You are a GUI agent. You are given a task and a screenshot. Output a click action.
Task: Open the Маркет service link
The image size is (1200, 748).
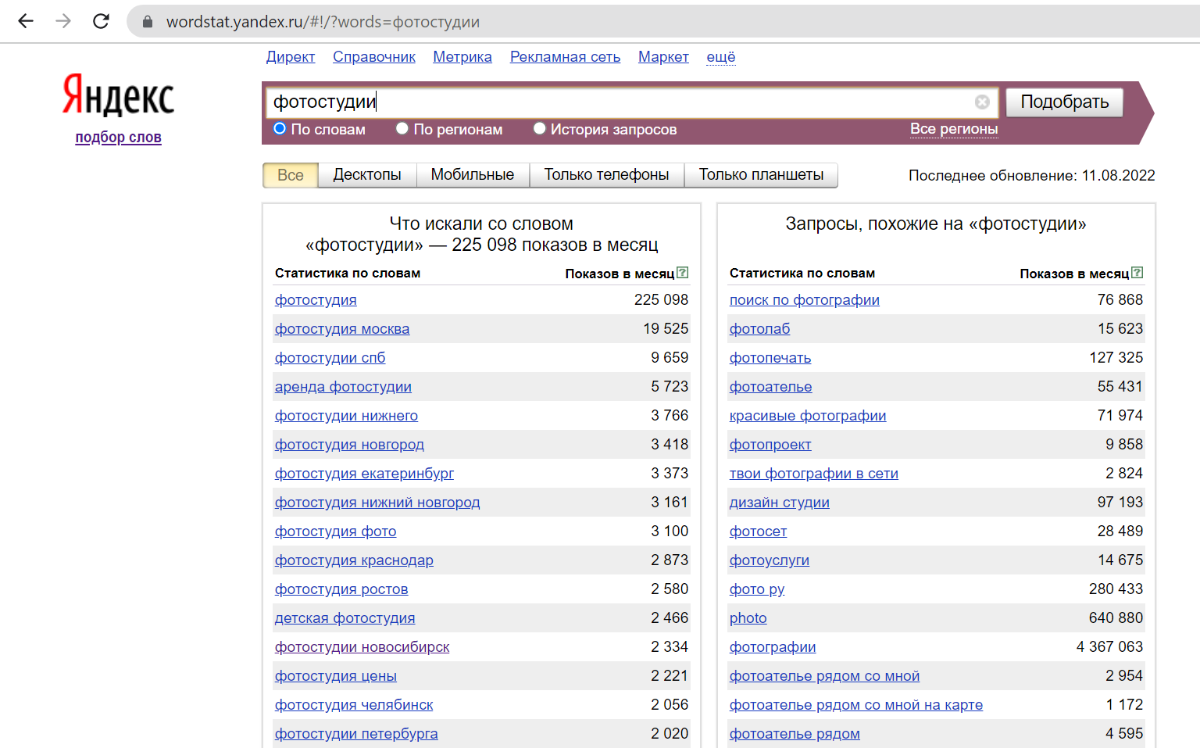click(664, 57)
